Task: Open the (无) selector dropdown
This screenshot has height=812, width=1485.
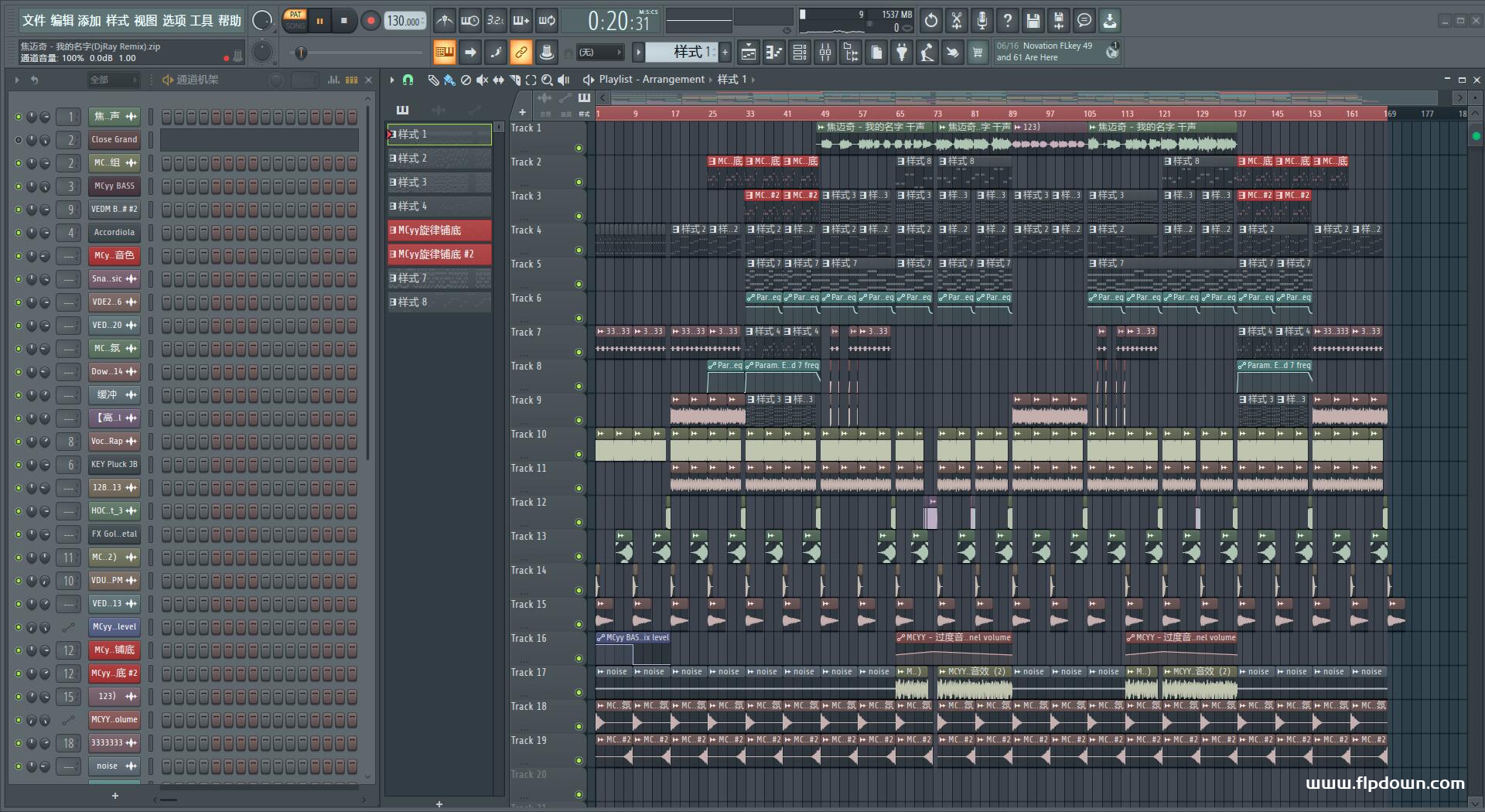Action: pyautogui.click(x=600, y=53)
